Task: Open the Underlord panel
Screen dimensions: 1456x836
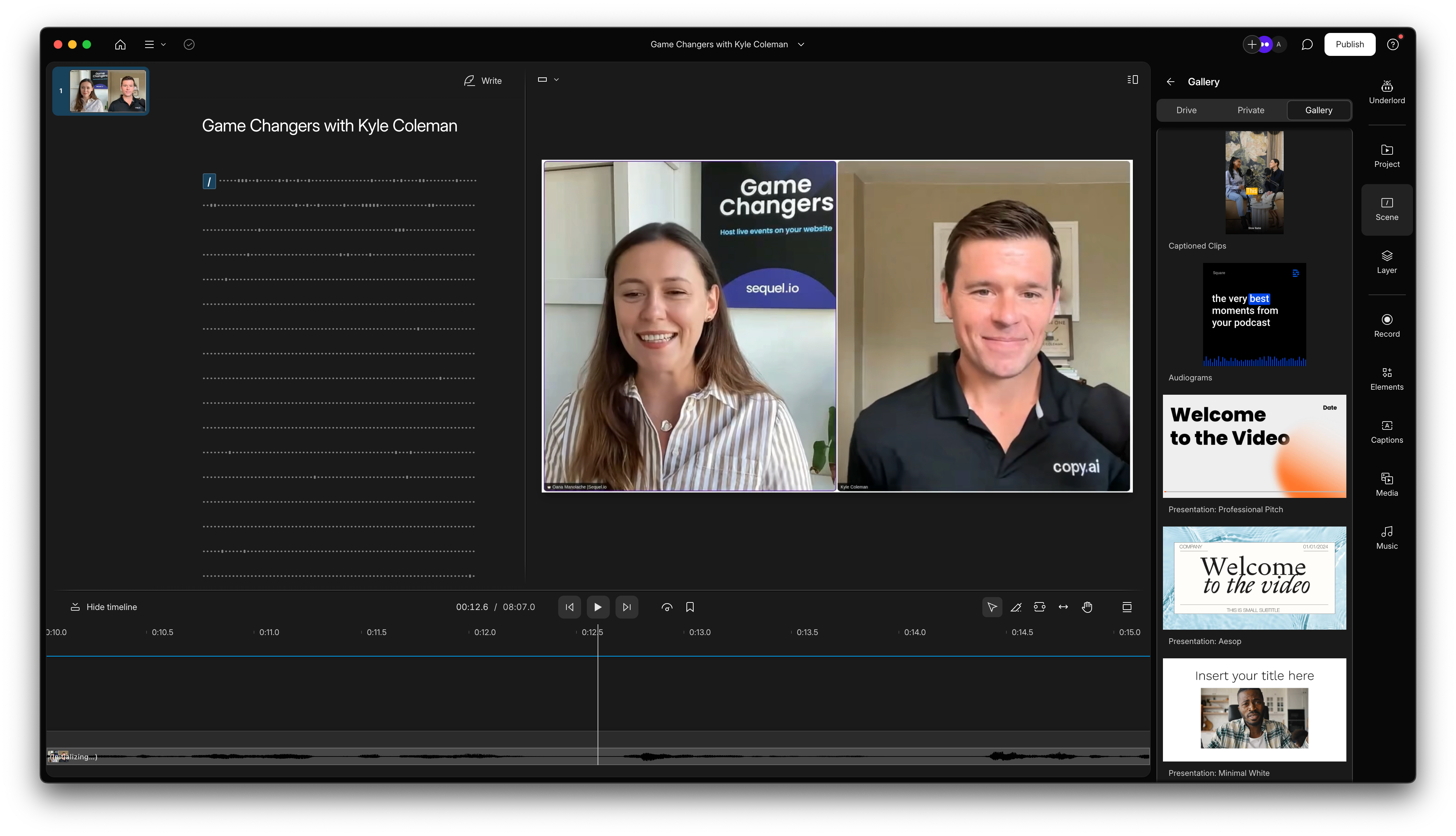Action: coord(1386,92)
